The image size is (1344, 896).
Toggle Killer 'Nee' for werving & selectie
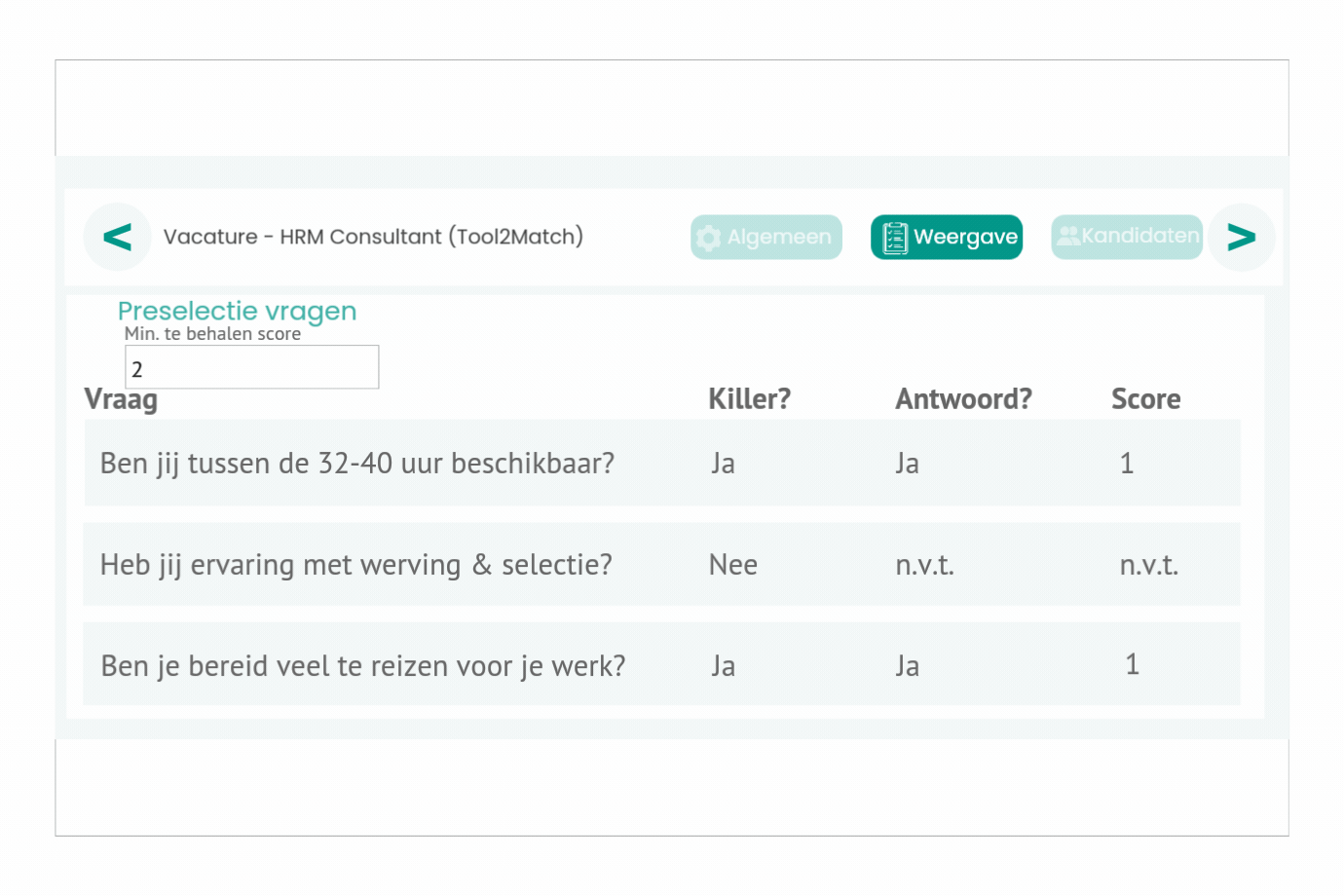click(732, 565)
